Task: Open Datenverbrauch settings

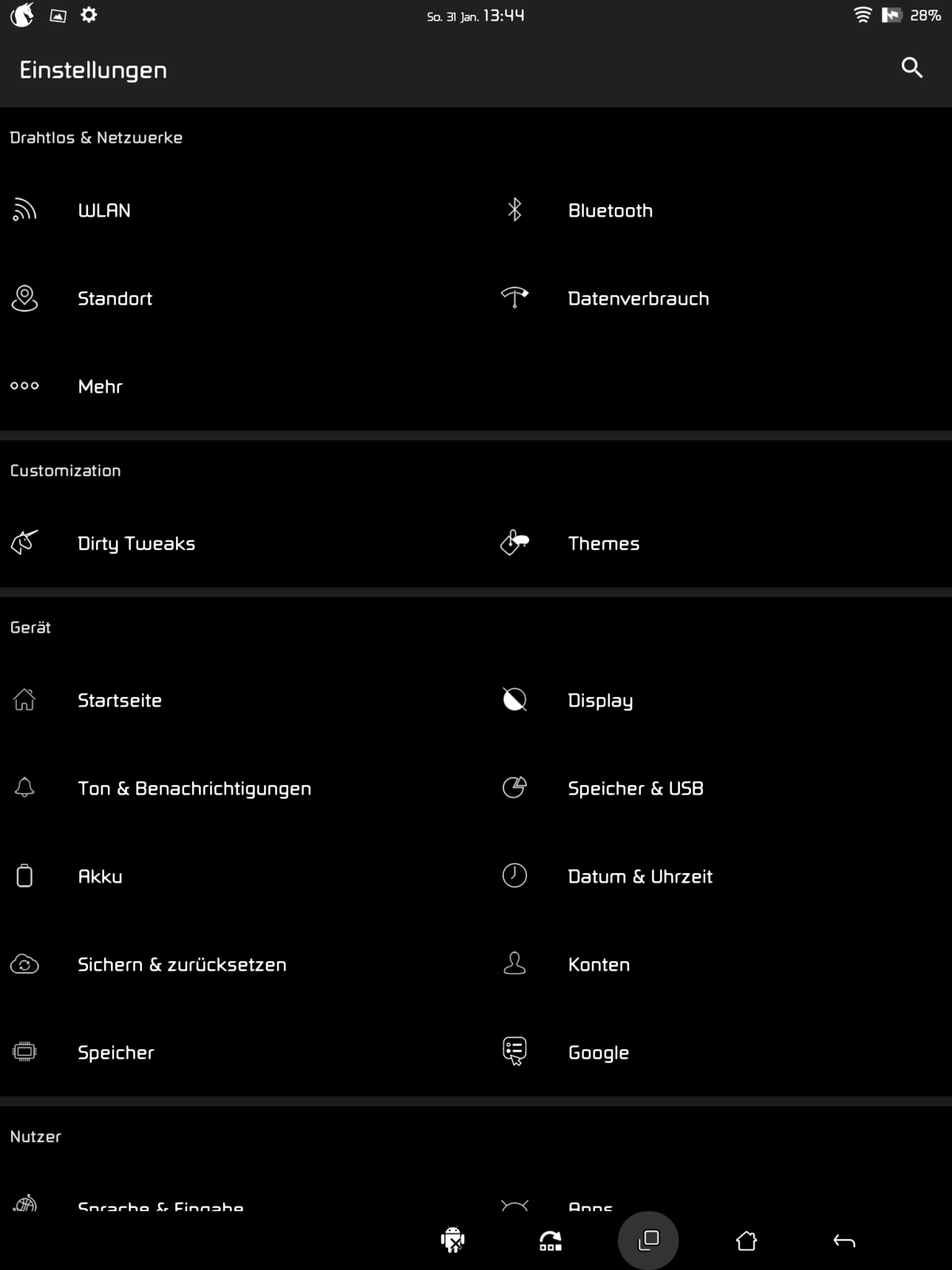Action: [638, 298]
